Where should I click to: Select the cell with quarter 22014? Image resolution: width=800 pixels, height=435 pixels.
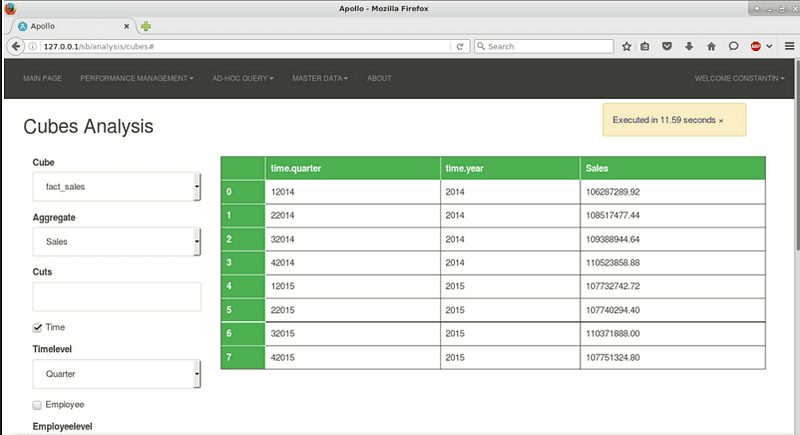pyautogui.click(x=353, y=216)
